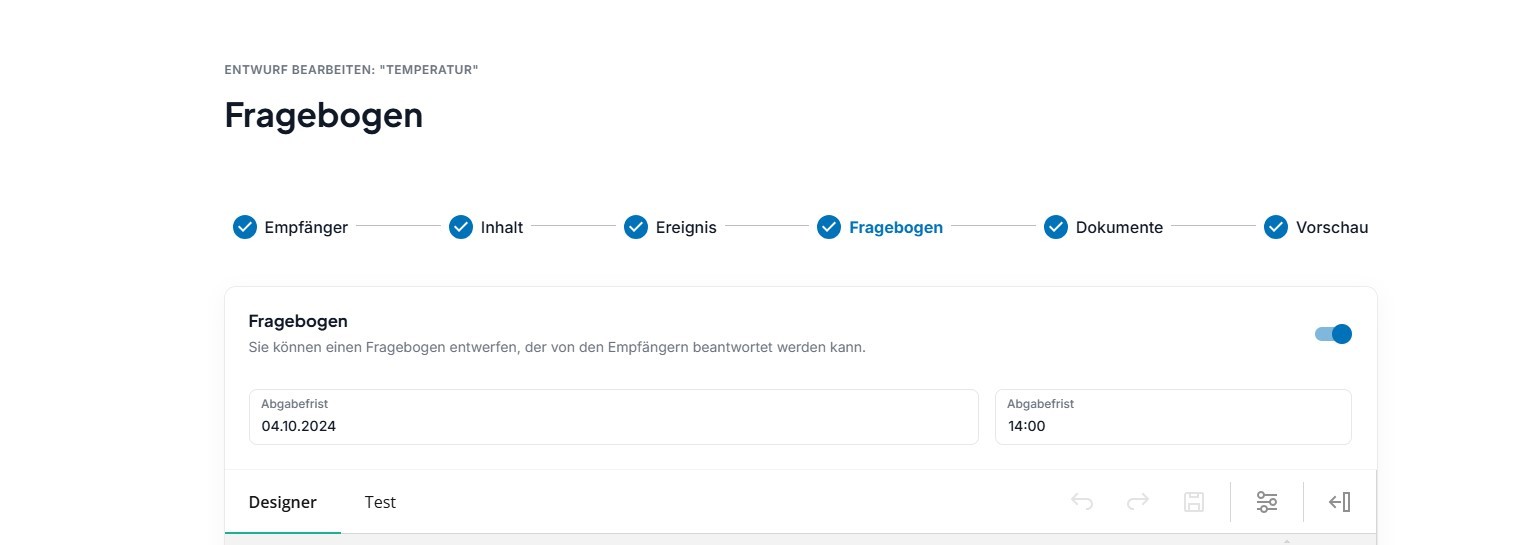This screenshot has height=545, width=1532.
Task: Go to the Inhalt step
Action: click(502, 227)
